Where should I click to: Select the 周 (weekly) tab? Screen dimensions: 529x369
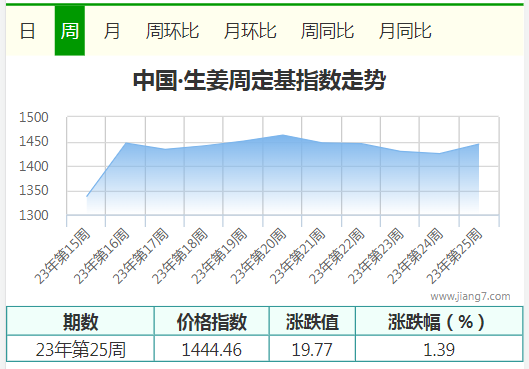pyautogui.click(x=70, y=31)
